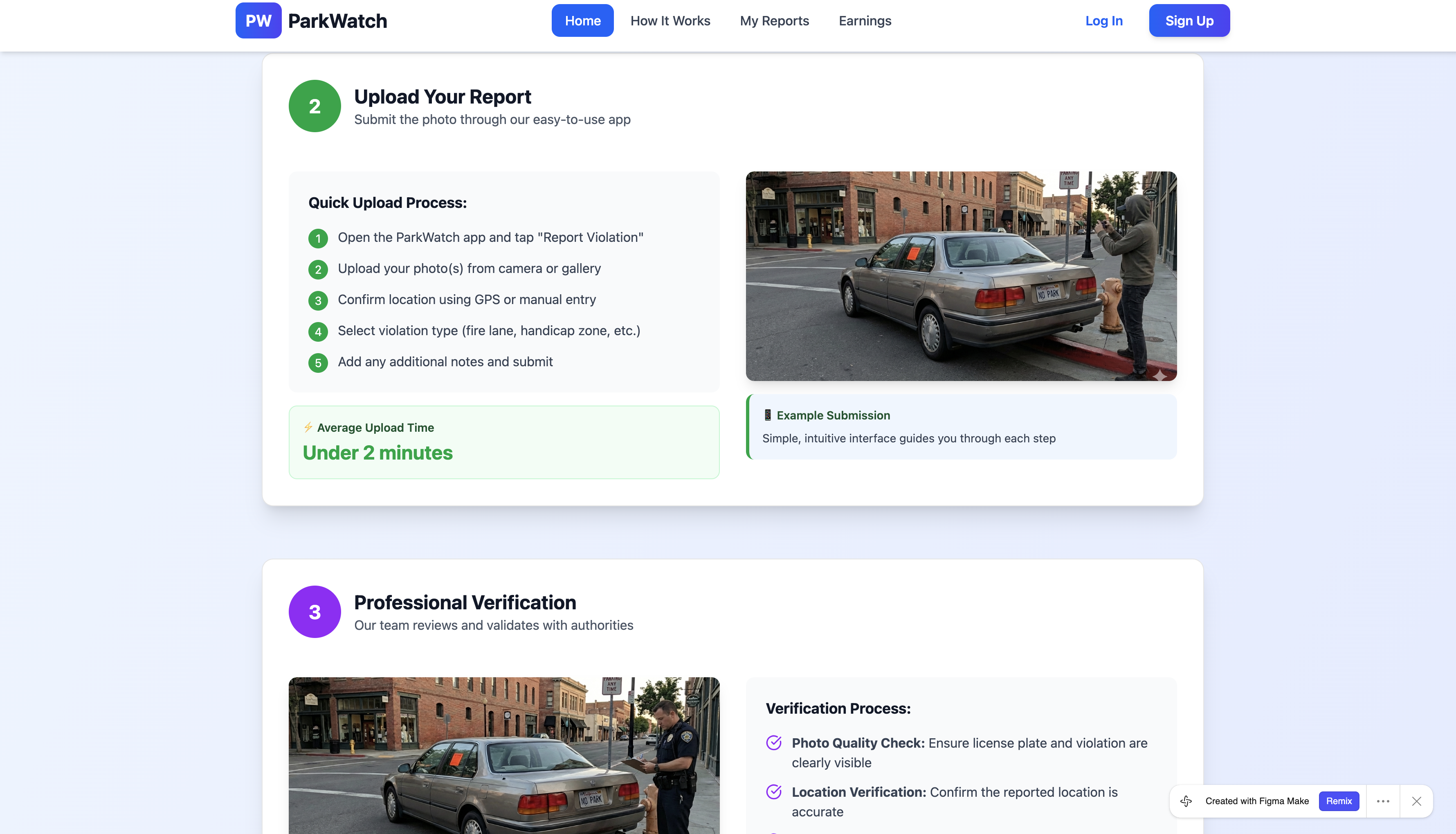Click the Figma Make logo icon
The image size is (1456, 834).
pos(1186,801)
